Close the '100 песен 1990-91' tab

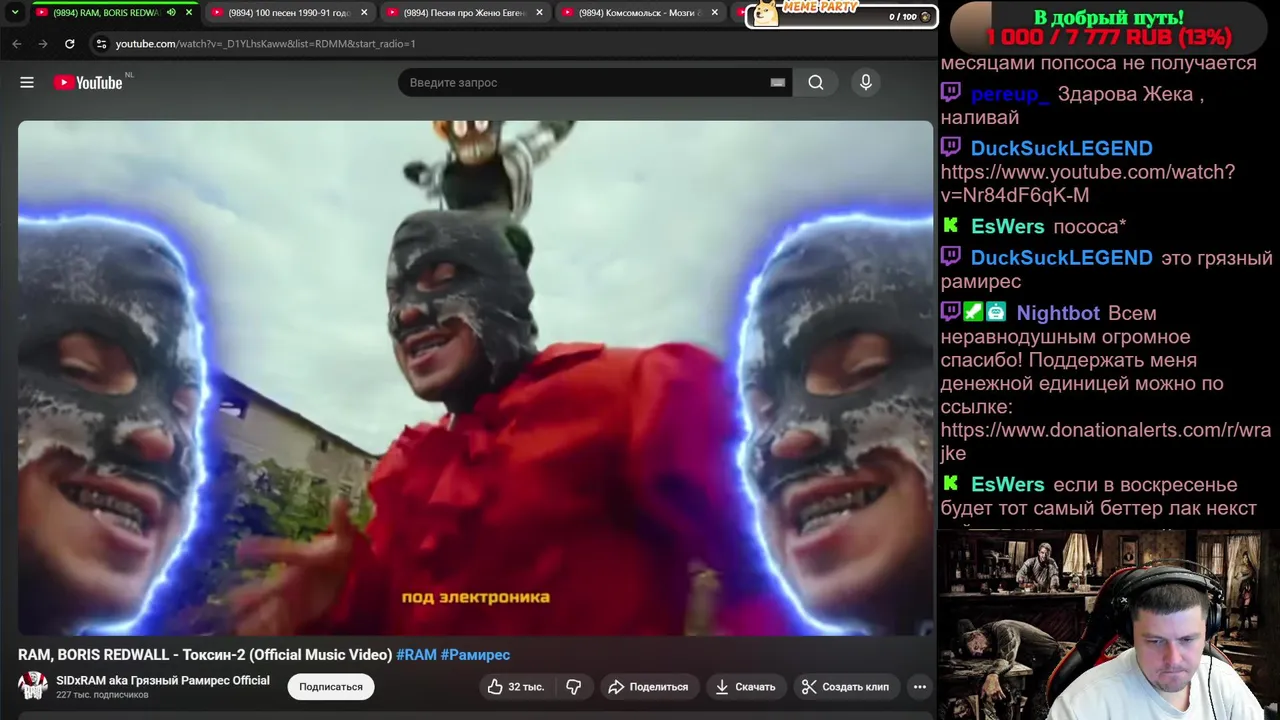tap(364, 13)
